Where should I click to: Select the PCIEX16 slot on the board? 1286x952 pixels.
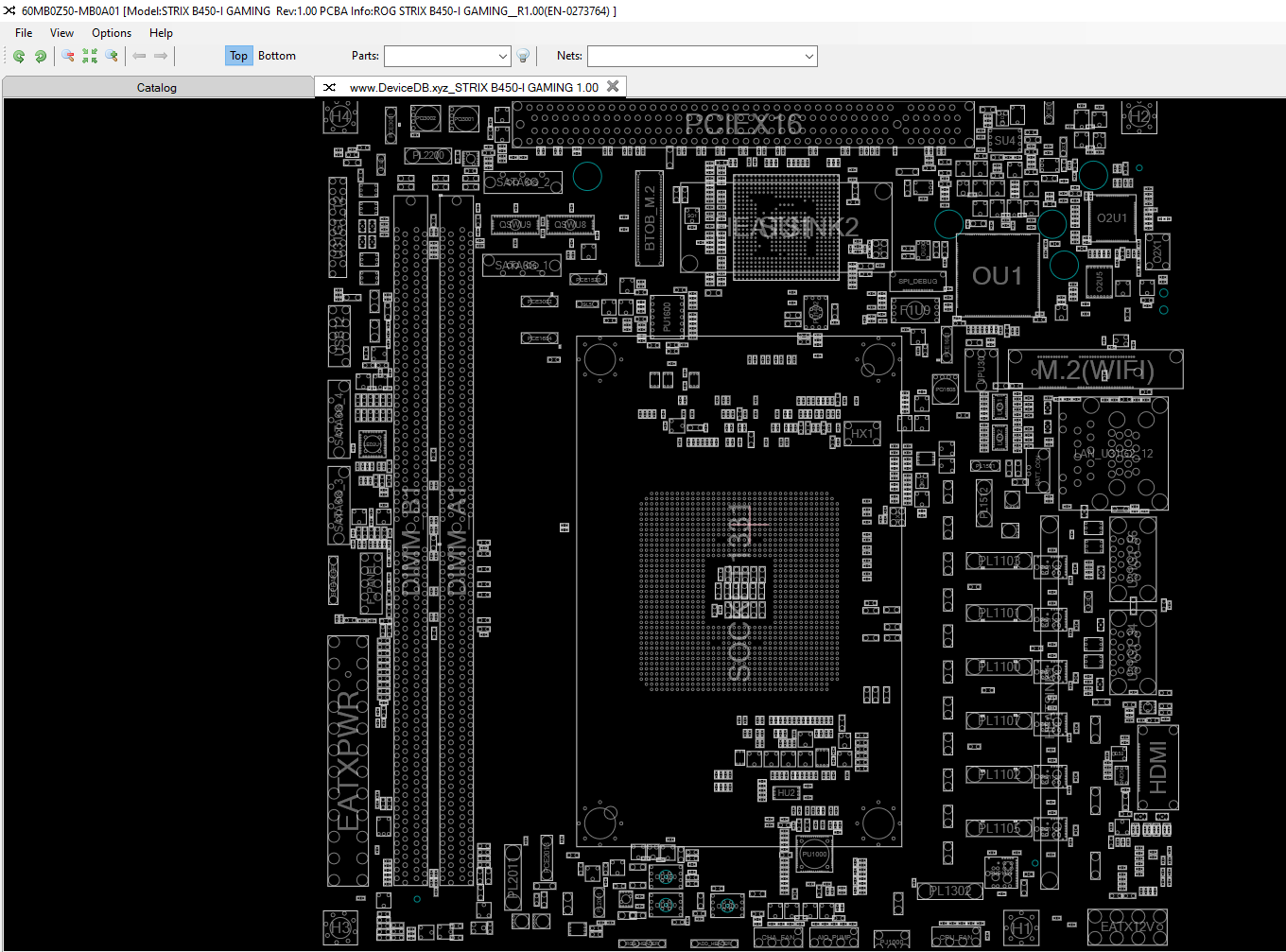(743, 124)
